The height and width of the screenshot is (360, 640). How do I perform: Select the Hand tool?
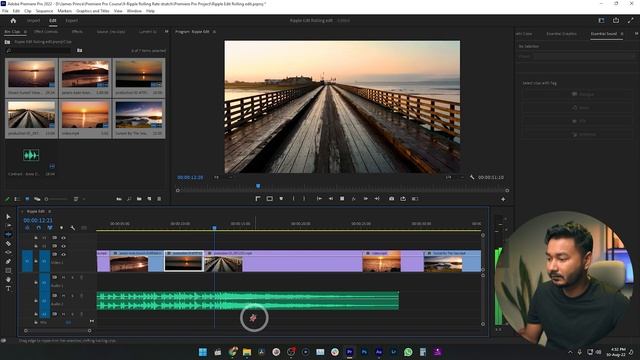[8, 280]
